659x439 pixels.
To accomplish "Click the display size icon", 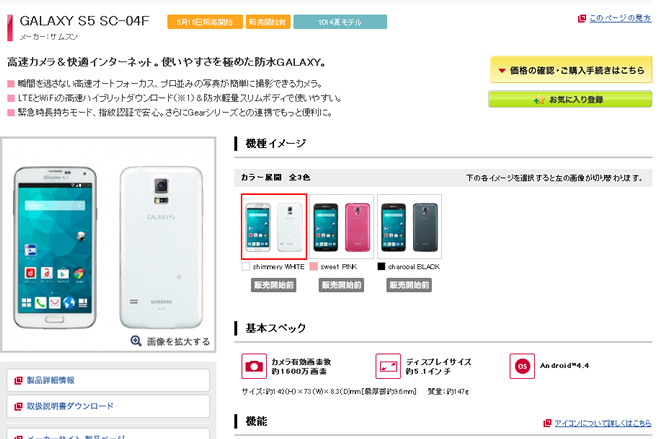I will pyautogui.click(x=388, y=366).
